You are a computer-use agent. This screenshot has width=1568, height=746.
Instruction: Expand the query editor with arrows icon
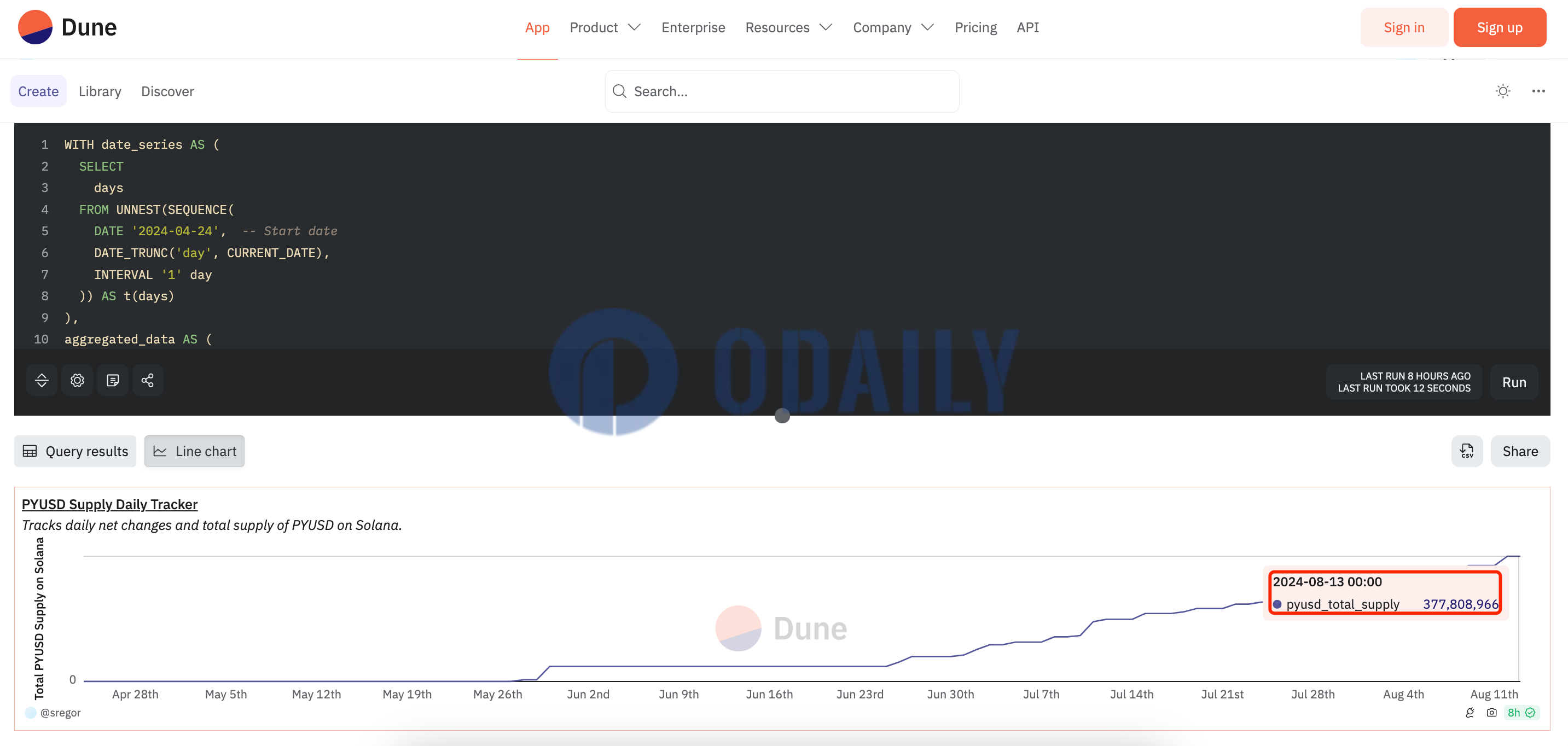42,380
